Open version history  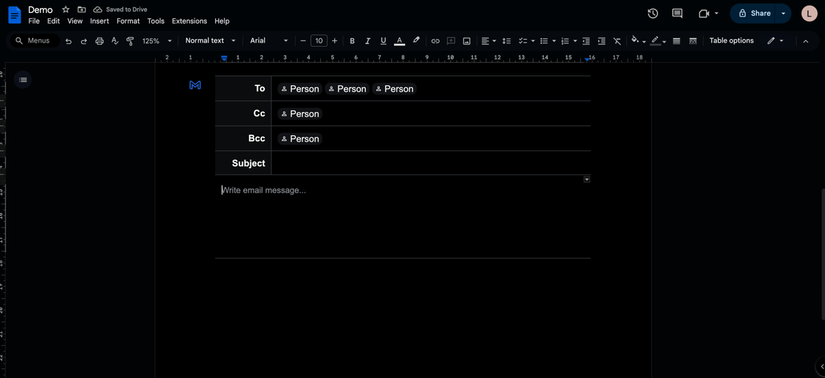(x=652, y=13)
